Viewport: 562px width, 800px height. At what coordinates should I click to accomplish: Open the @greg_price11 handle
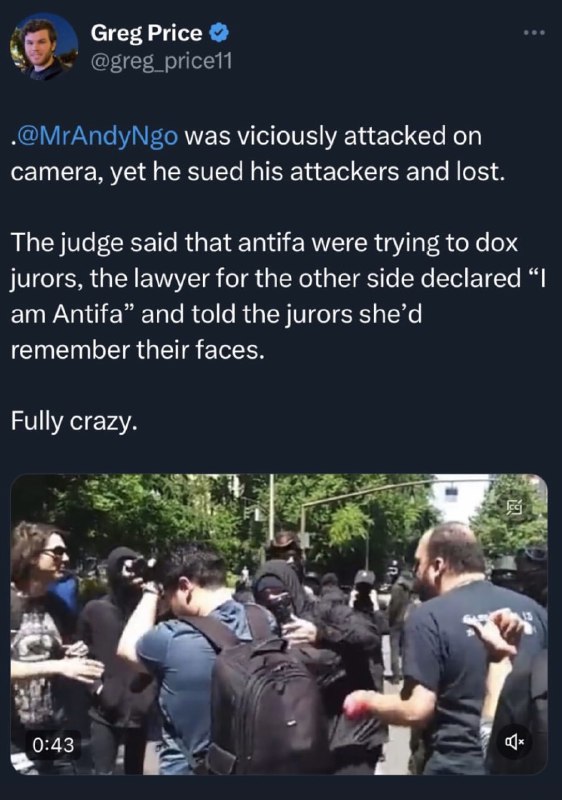coord(161,62)
